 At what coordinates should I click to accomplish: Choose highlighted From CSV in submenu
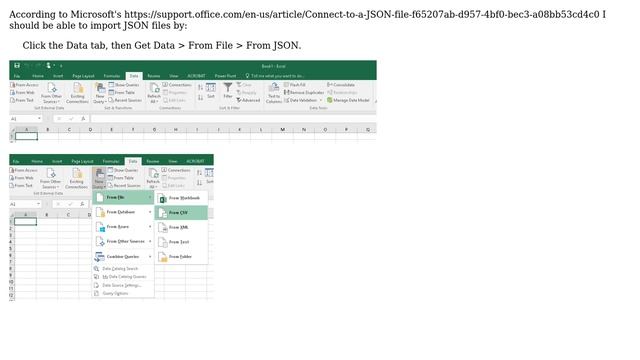(181, 213)
